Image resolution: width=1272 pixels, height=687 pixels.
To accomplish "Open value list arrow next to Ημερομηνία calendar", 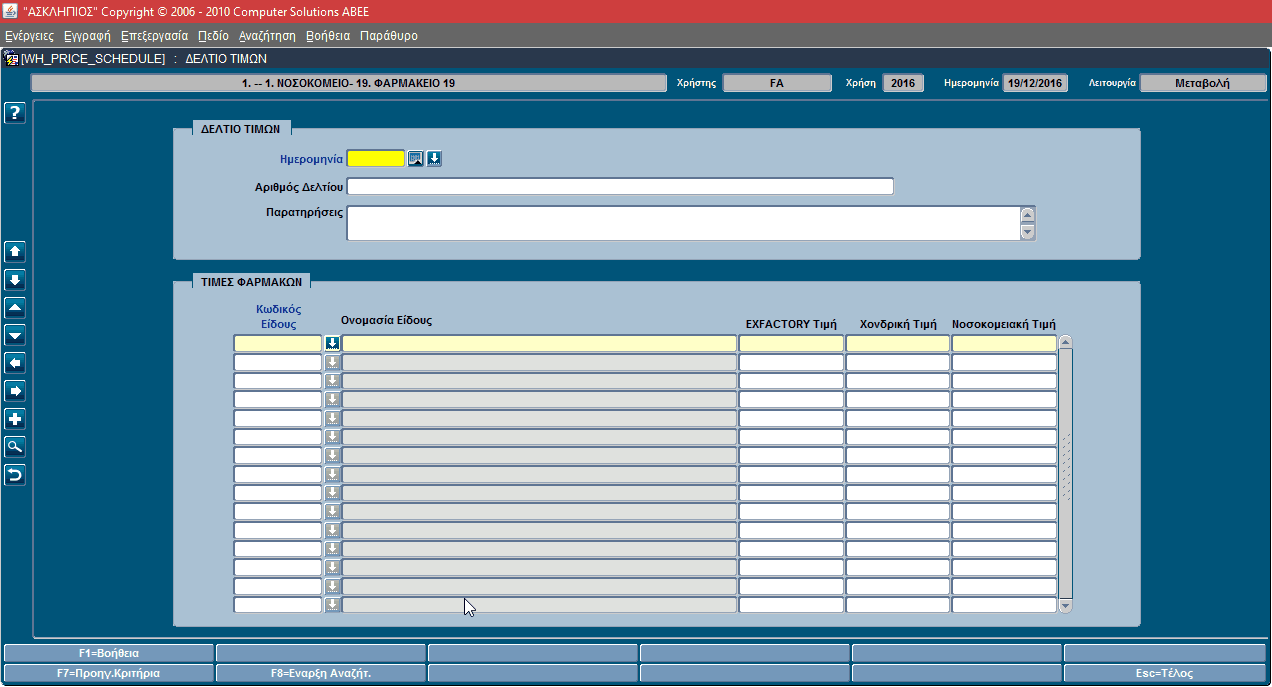I will click(x=434, y=158).
